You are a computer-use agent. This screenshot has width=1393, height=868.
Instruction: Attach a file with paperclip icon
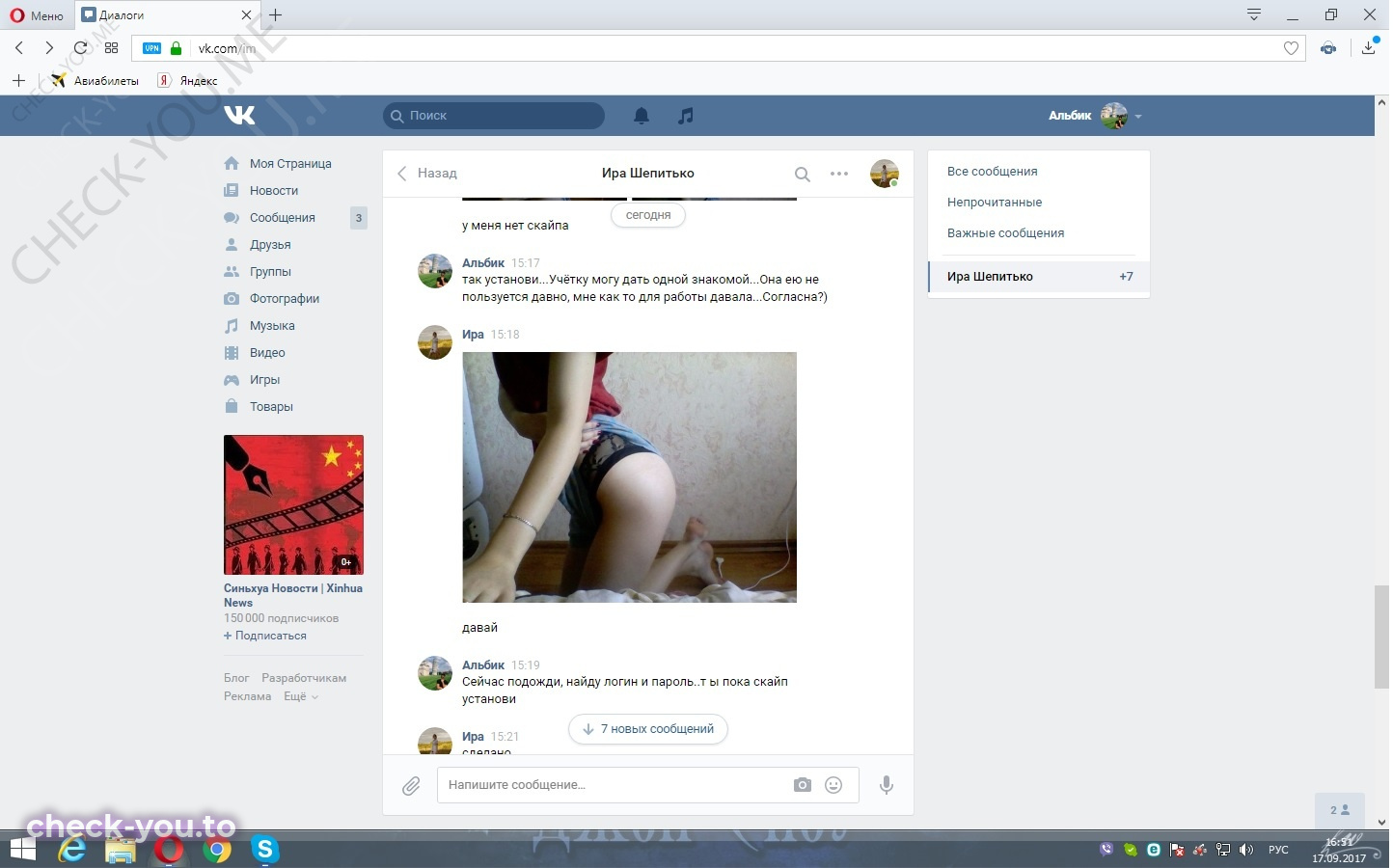click(411, 786)
